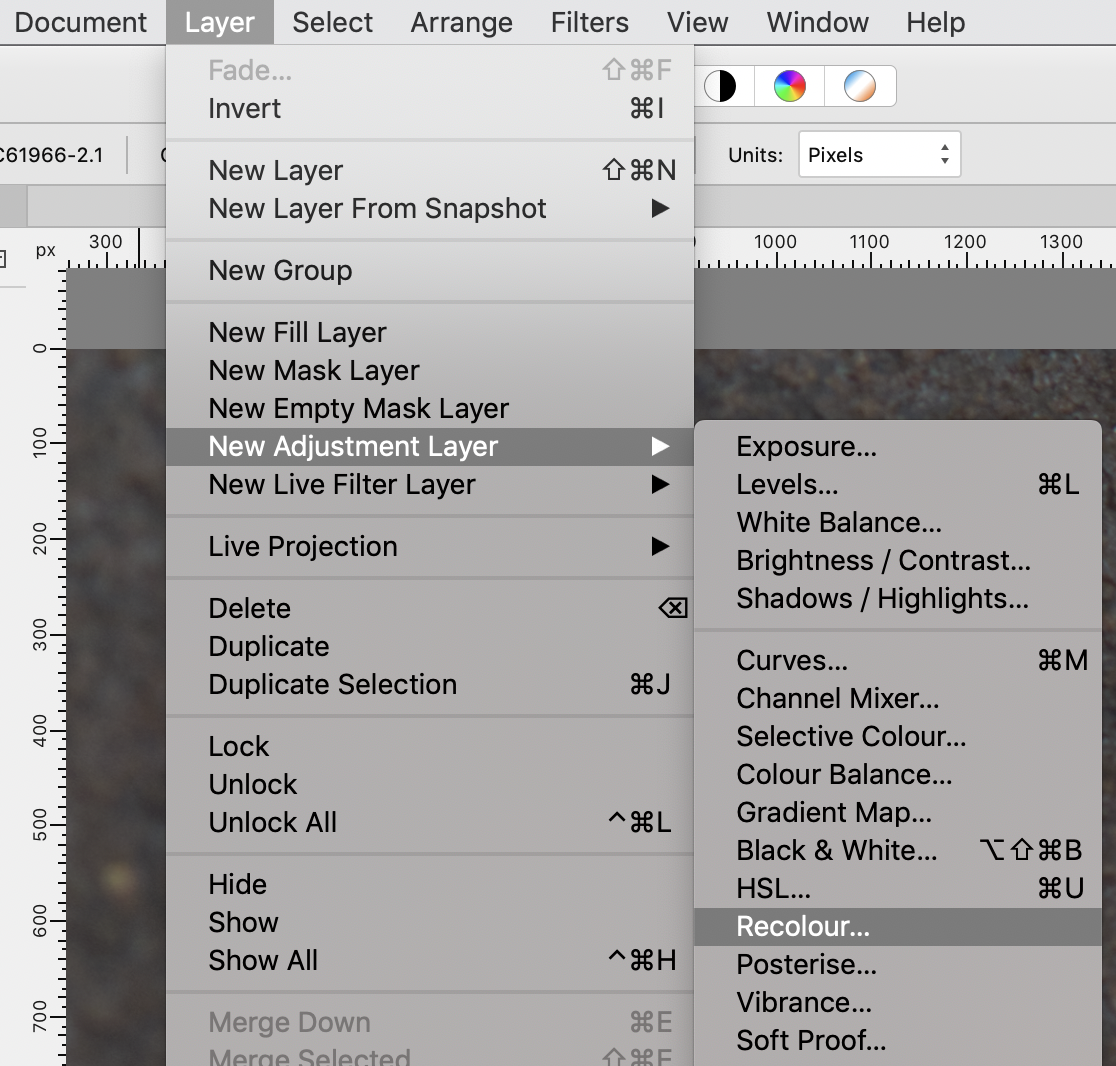Choose Unlock All in the Layer menu
1116x1066 pixels.
(x=272, y=822)
